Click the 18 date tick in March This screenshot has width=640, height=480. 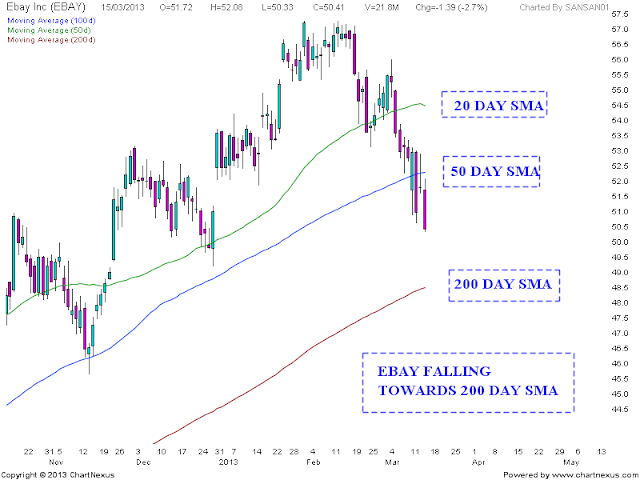pos(435,452)
